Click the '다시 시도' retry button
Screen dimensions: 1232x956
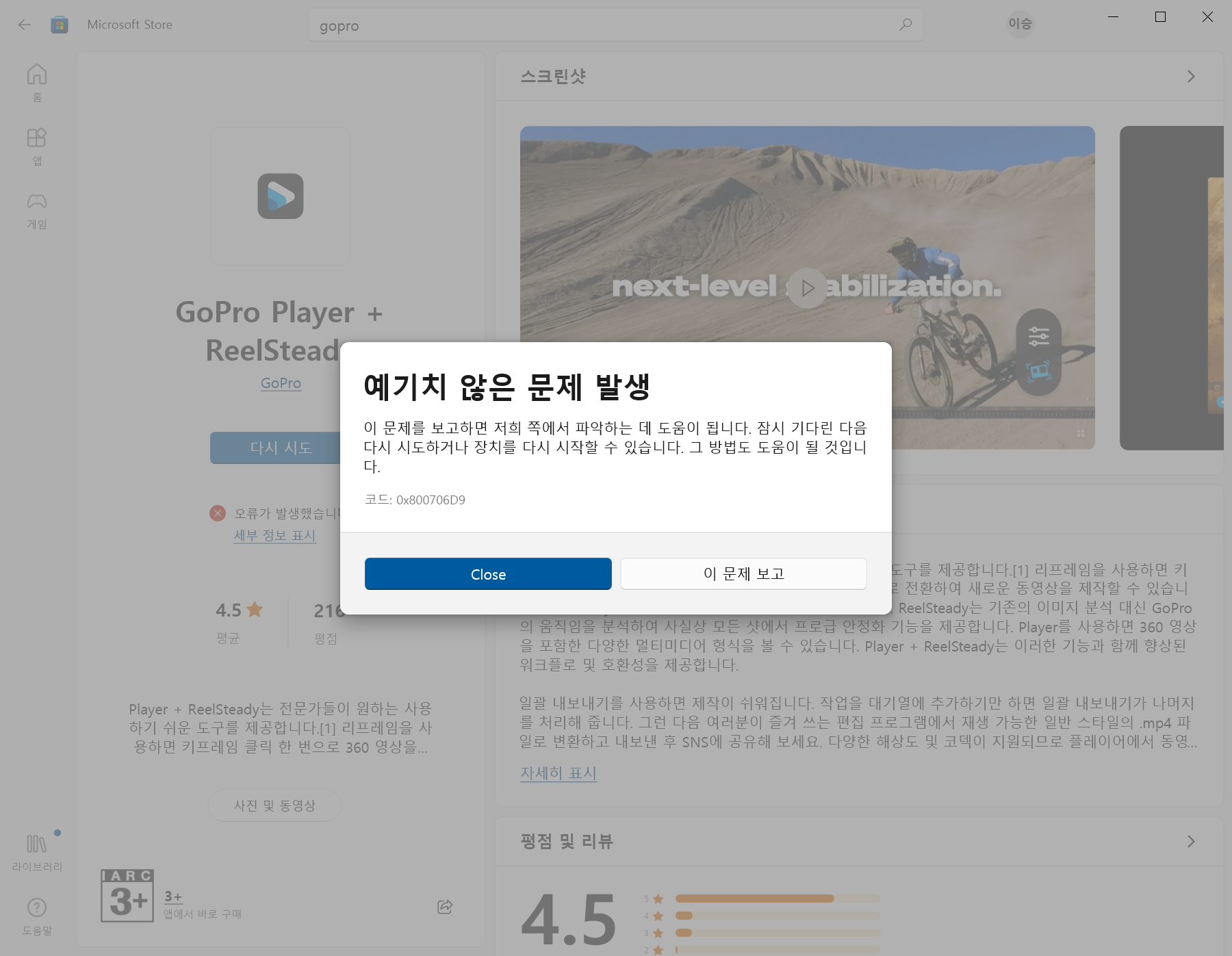click(275, 448)
